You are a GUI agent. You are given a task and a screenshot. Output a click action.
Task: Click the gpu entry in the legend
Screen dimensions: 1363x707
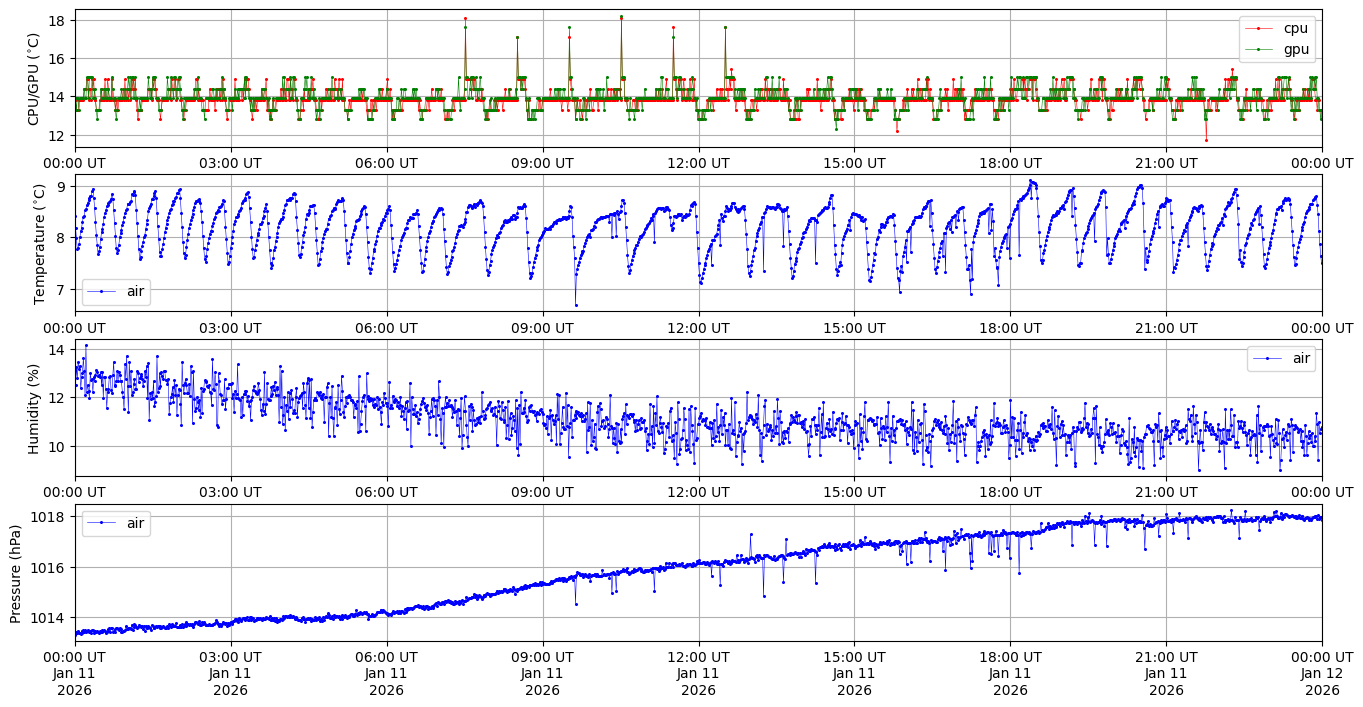[1295, 49]
